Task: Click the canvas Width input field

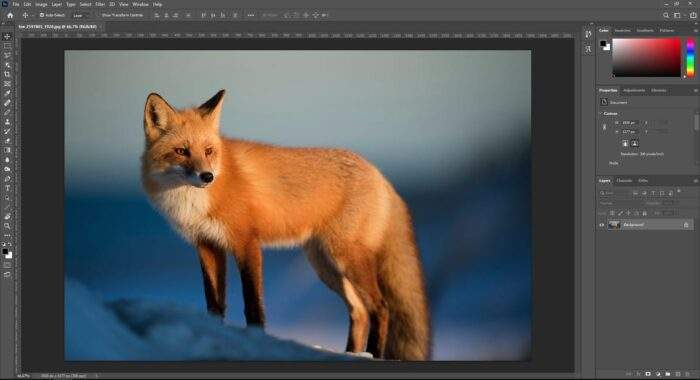Action: (x=630, y=122)
